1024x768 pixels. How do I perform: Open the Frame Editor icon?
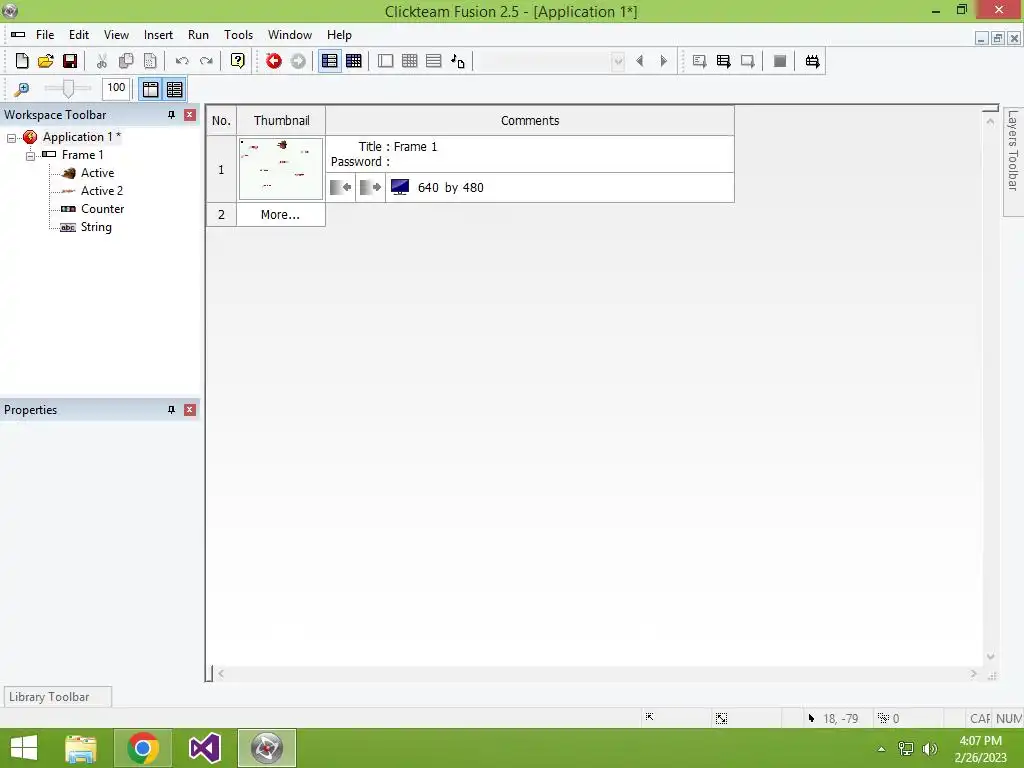tap(385, 61)
